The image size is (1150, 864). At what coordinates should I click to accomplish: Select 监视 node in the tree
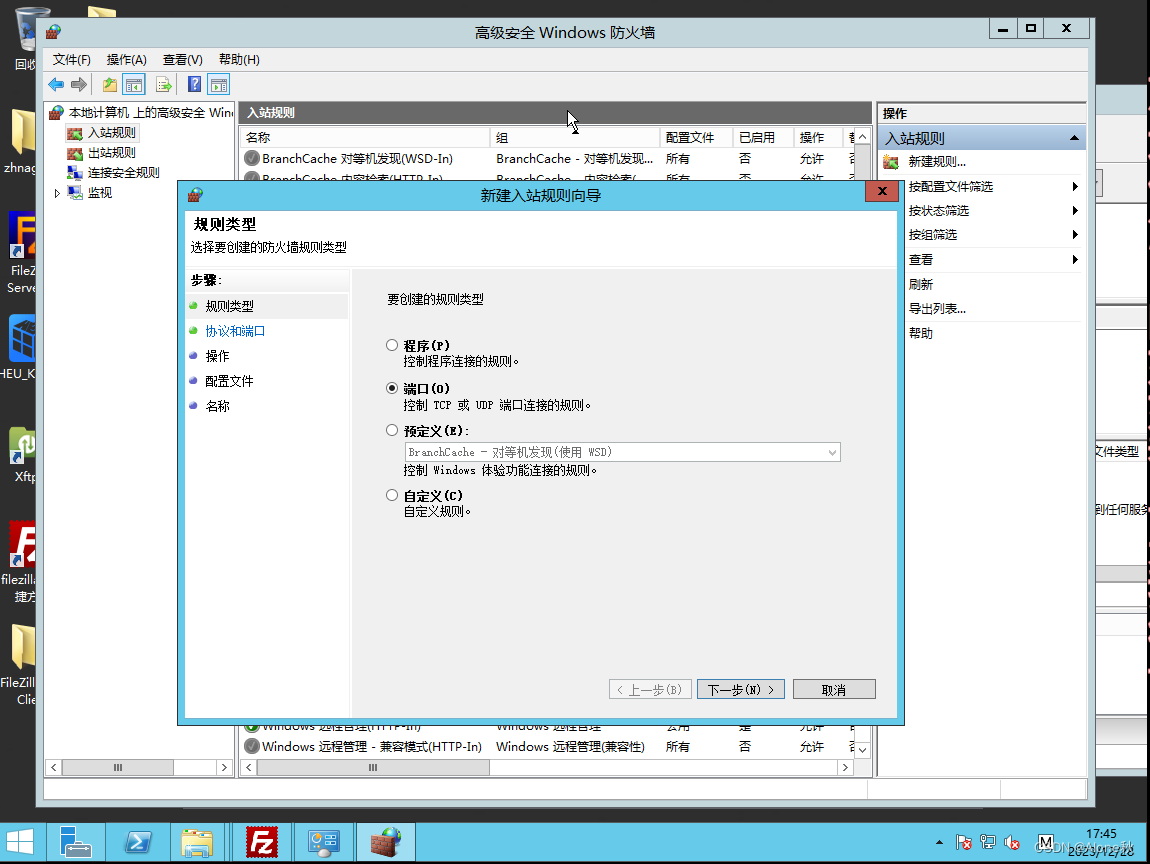(x=100, y=192)
